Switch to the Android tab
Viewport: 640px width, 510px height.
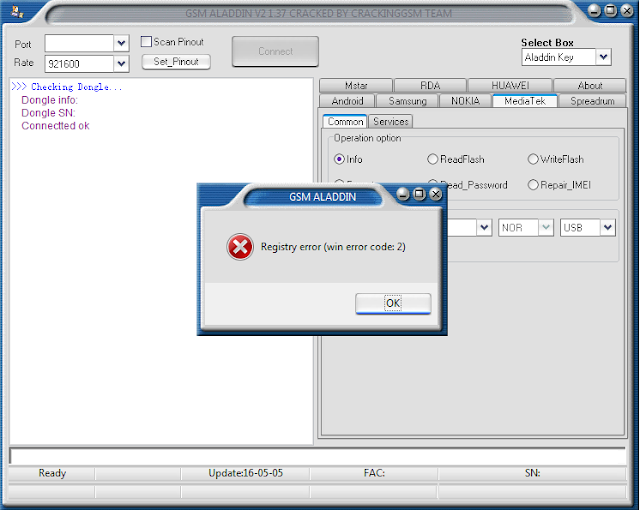tap(347, 101)
